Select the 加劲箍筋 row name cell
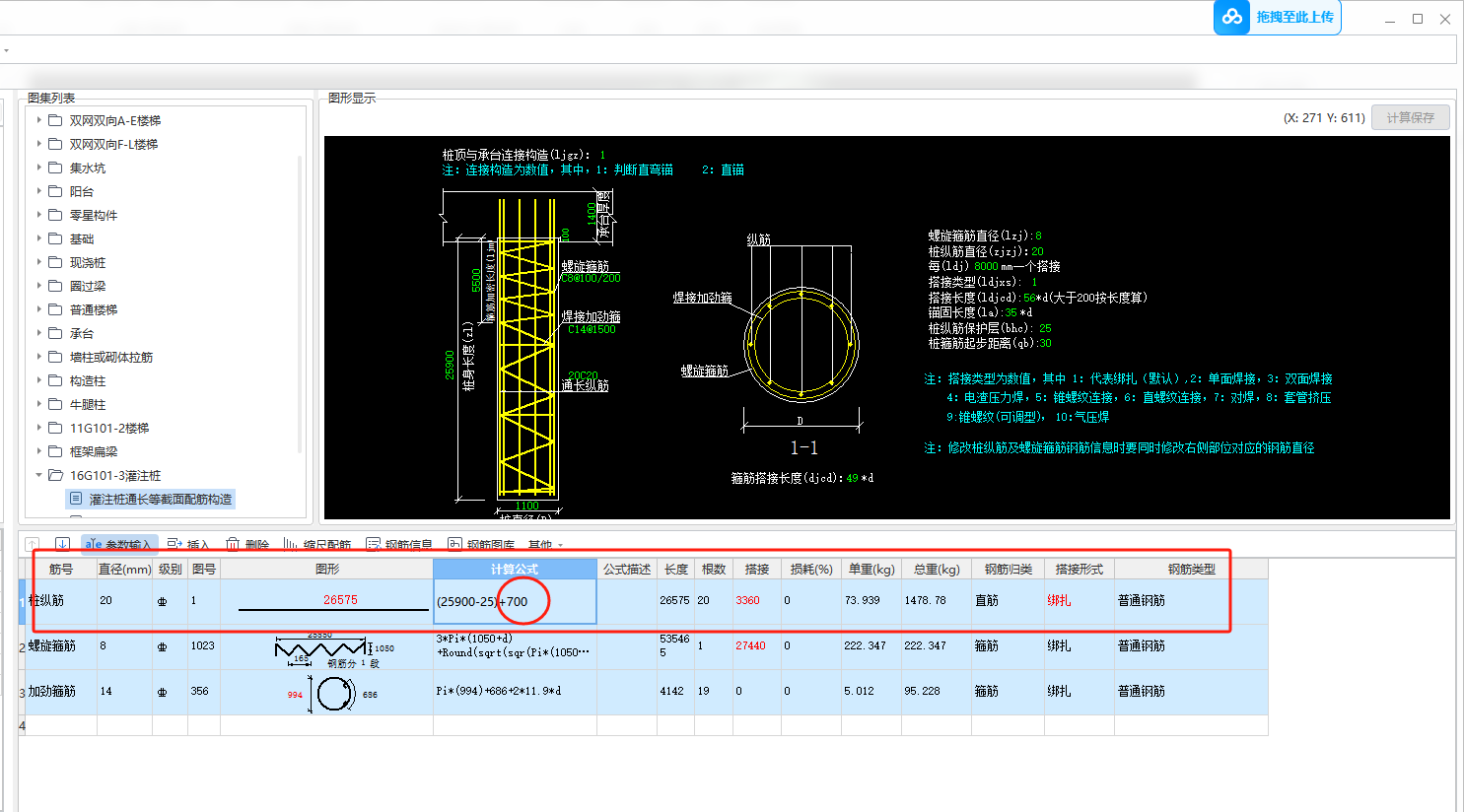1464x812 pixels. pos(61,692)
